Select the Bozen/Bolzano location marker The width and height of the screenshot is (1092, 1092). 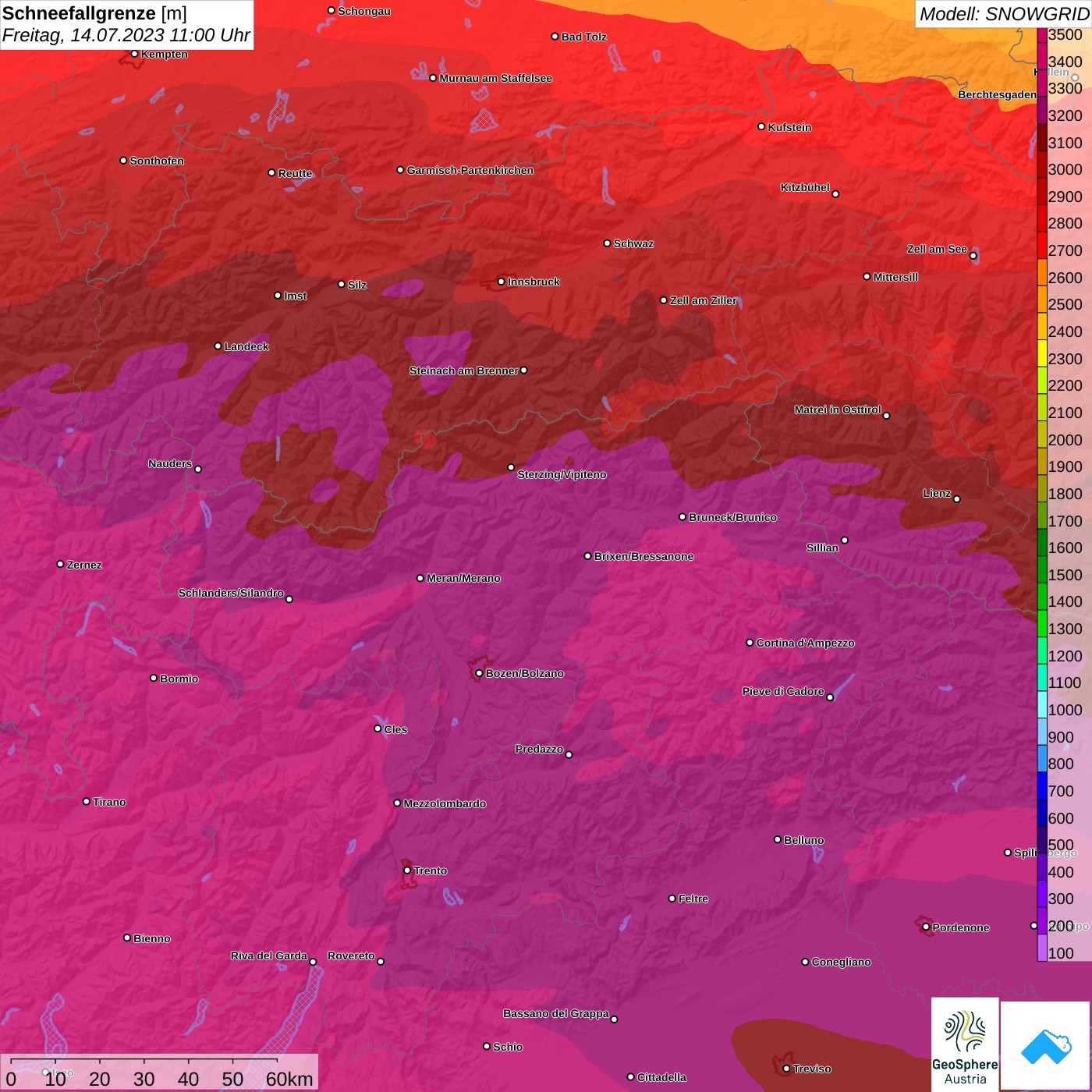[479, 673]
